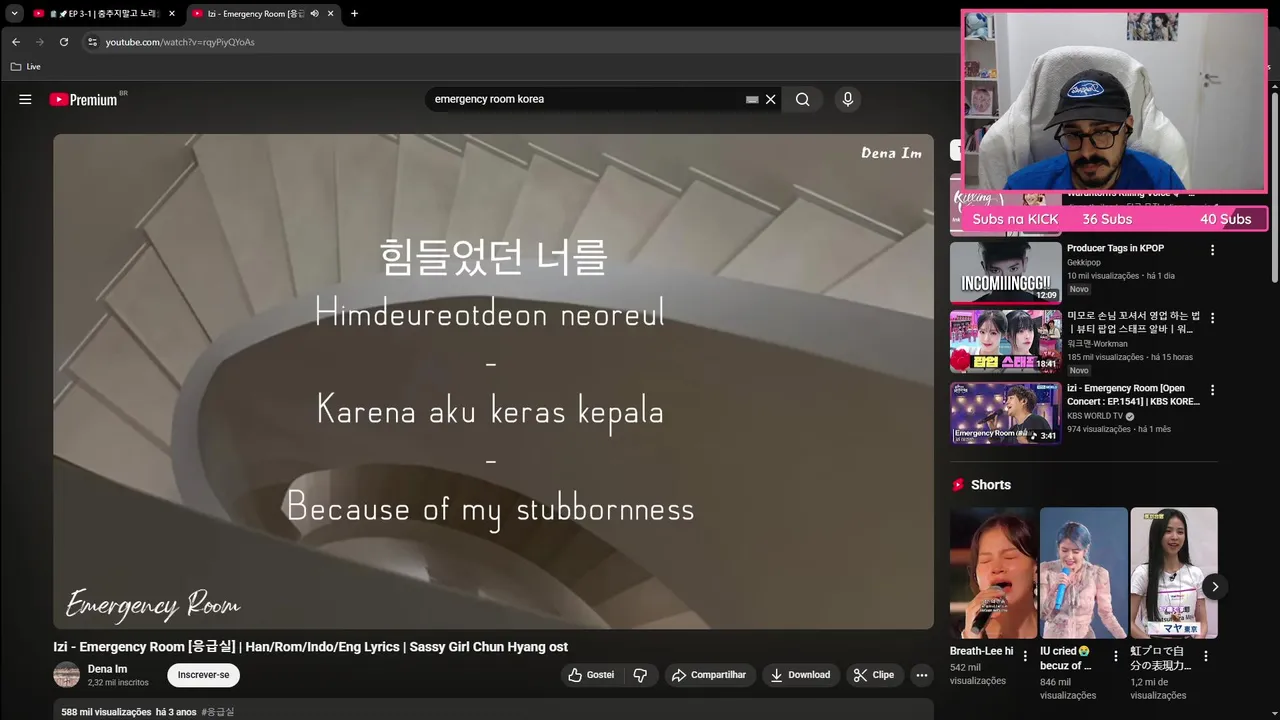
Task: Click the 588 mil visualizações text
Action: click(x=106, y=712)
